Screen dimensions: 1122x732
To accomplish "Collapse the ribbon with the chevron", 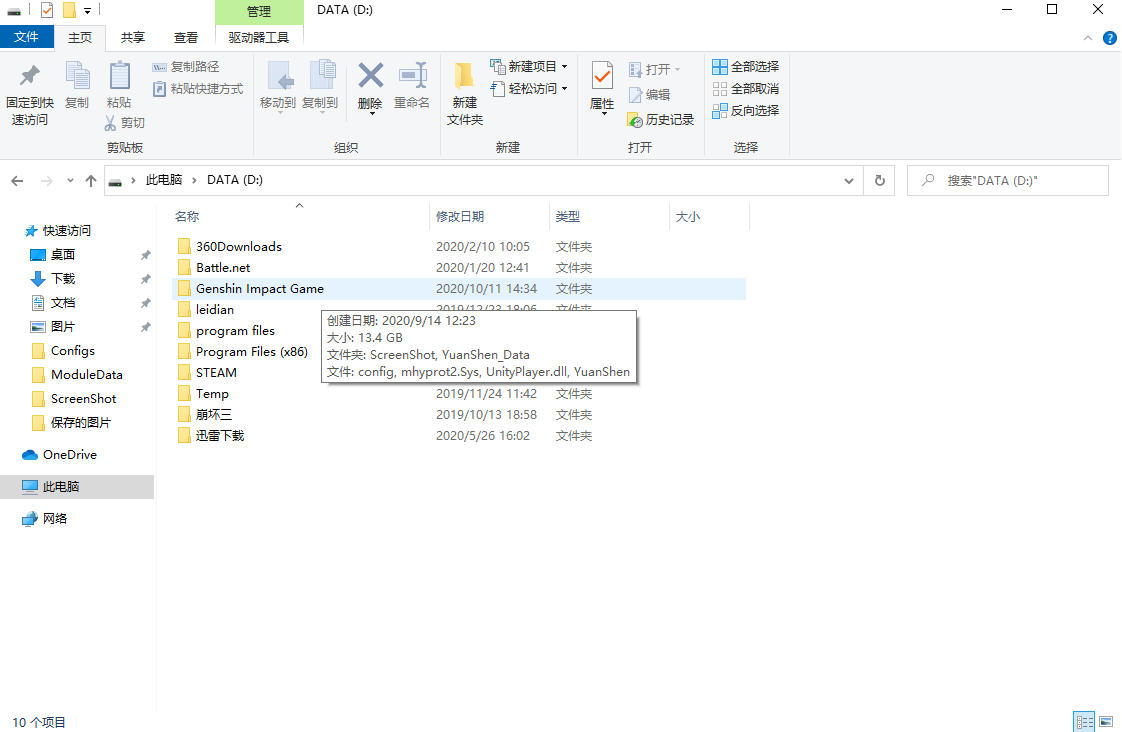I will coord(1088,38).
